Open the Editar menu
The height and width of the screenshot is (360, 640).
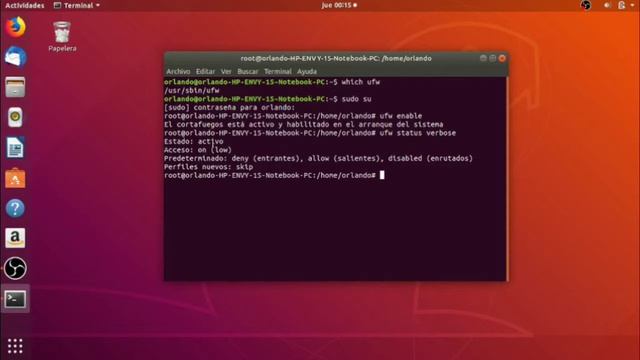pos(205,71)
